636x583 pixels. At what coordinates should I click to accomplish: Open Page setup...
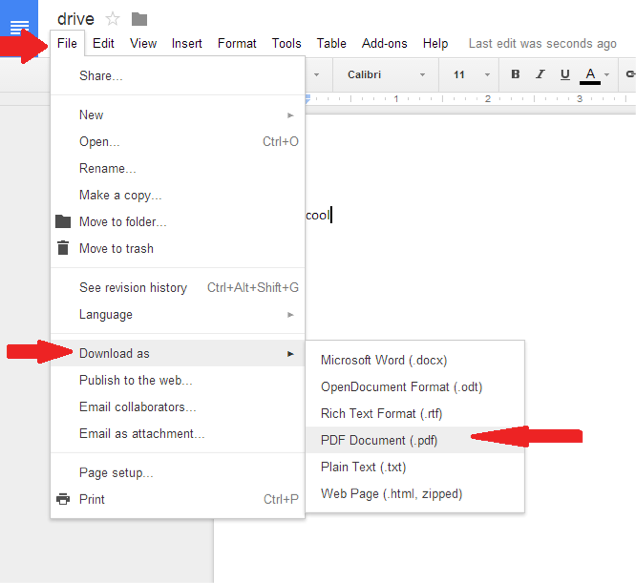pos(178,473)
